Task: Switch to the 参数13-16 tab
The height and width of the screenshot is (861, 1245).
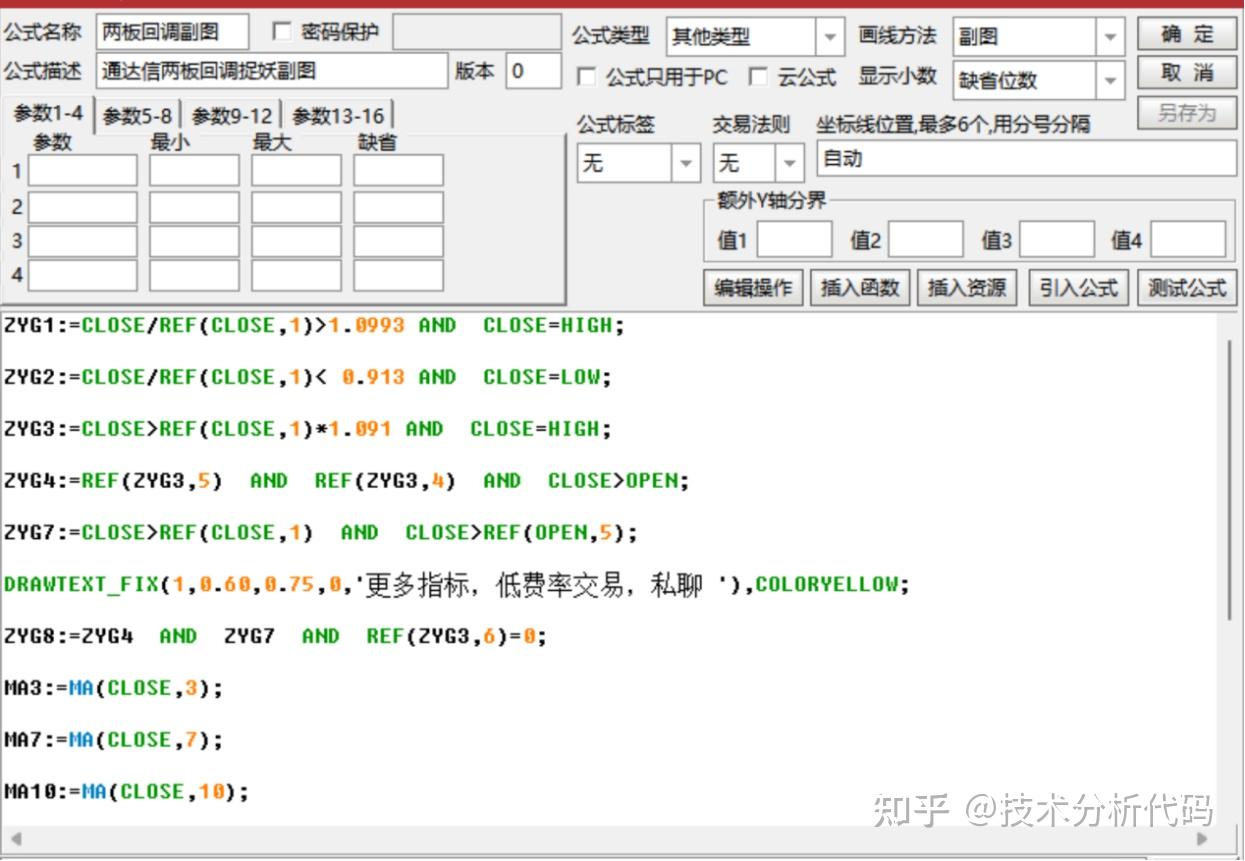Action: [x=338, y=116]
